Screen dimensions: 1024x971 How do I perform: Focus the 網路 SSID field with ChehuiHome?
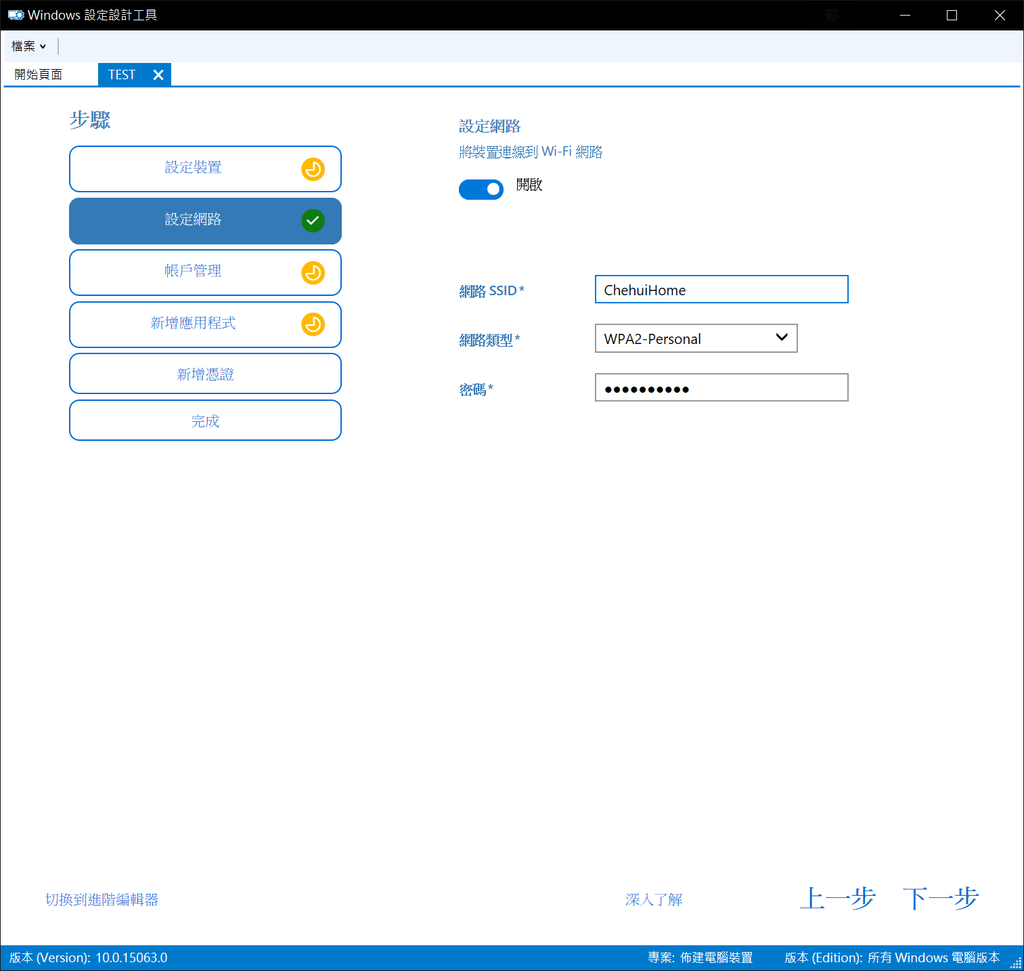(721, 289)
